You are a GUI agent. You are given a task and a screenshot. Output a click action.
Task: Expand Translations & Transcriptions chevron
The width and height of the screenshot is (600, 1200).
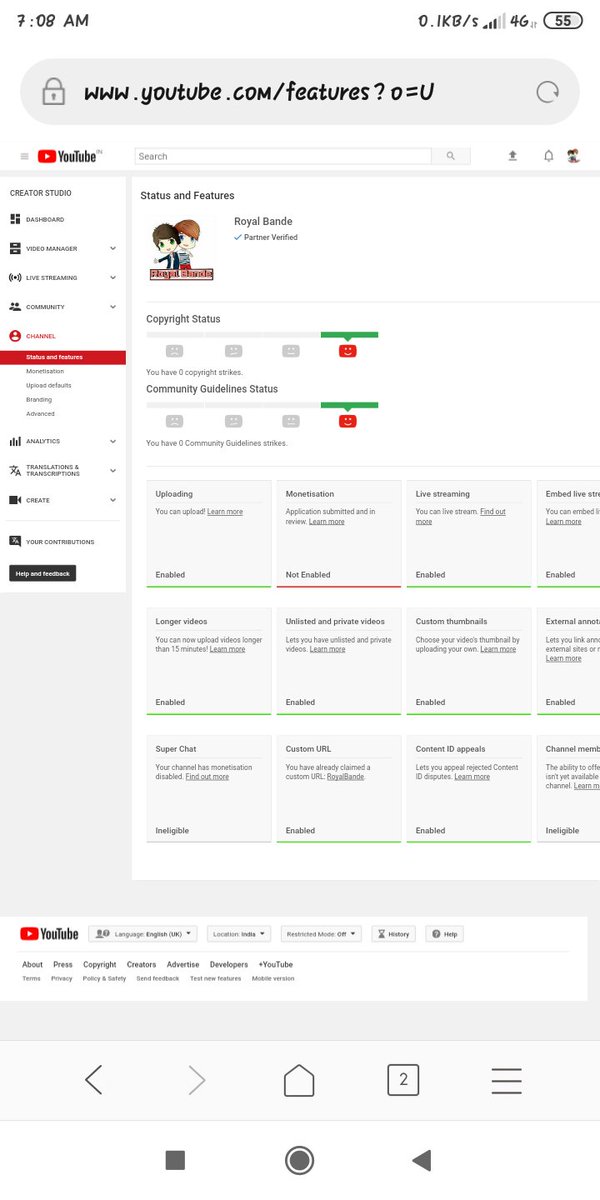click(x=113, y=470)
